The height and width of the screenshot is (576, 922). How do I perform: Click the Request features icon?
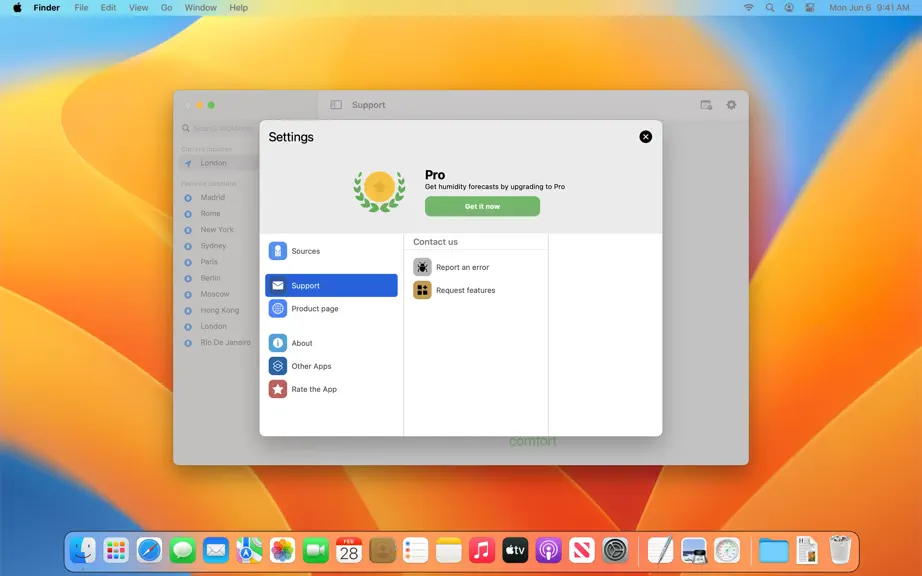click(x=422, y=290)
